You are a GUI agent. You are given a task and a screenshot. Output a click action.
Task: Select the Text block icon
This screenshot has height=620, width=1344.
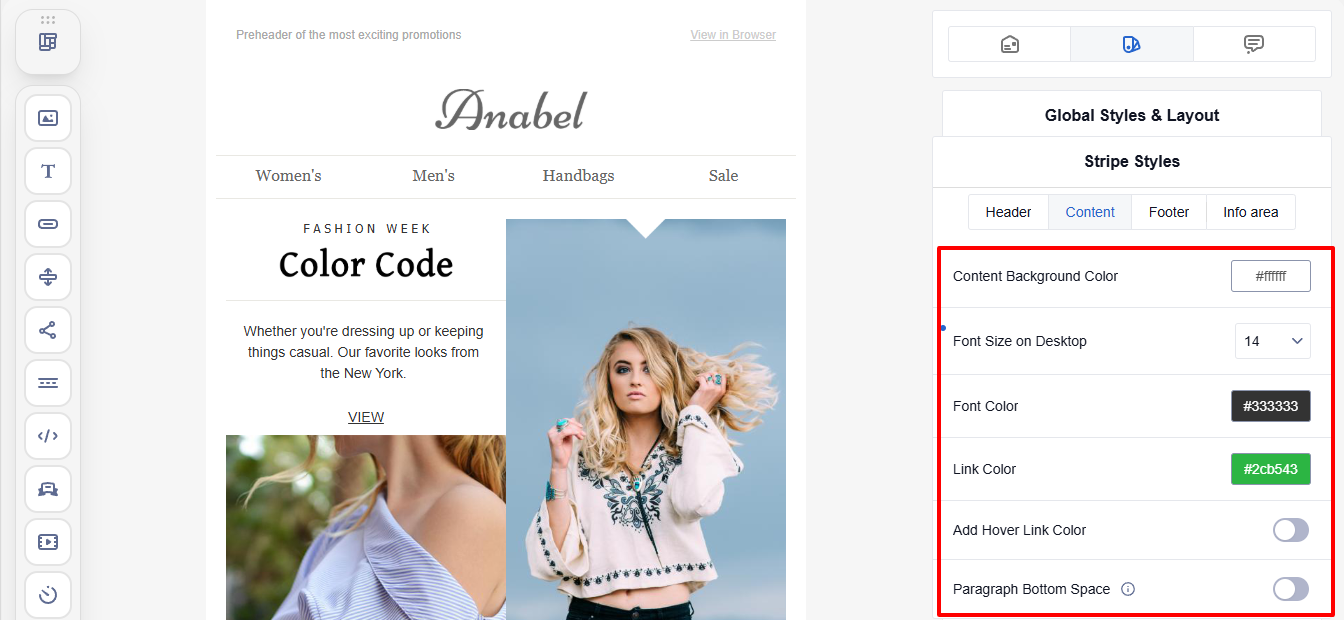tap(48, 171)
